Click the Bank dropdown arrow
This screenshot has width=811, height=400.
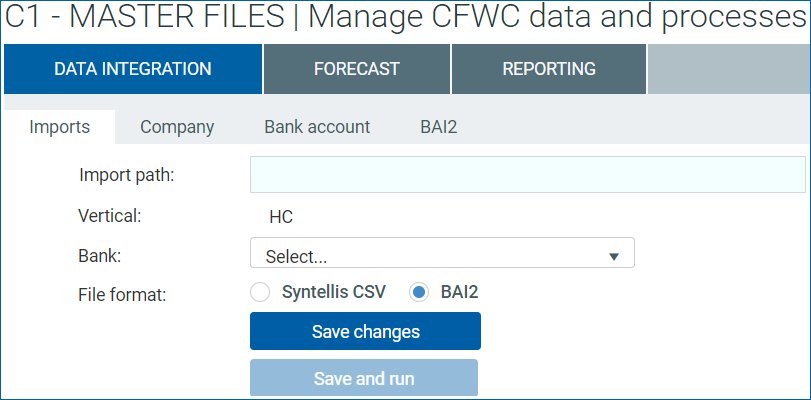click(x=614, y=256)
